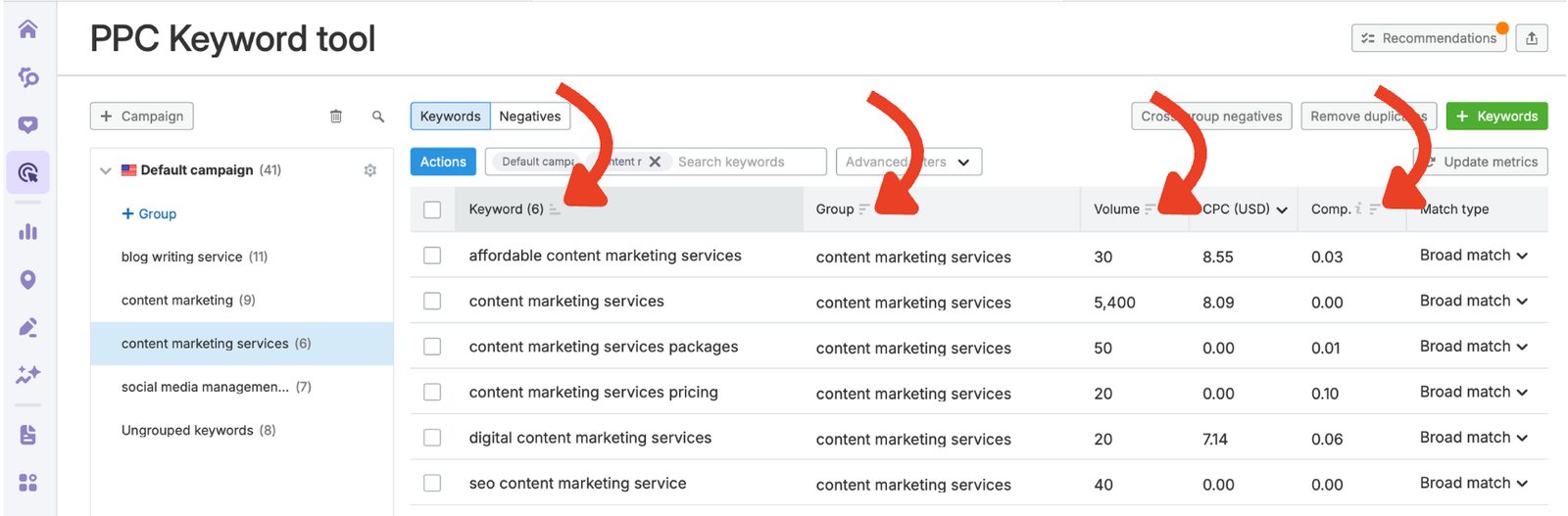Click the add Campaign button
The image size is (1568, 516).
pyautogui.click(x=142, y=117)
